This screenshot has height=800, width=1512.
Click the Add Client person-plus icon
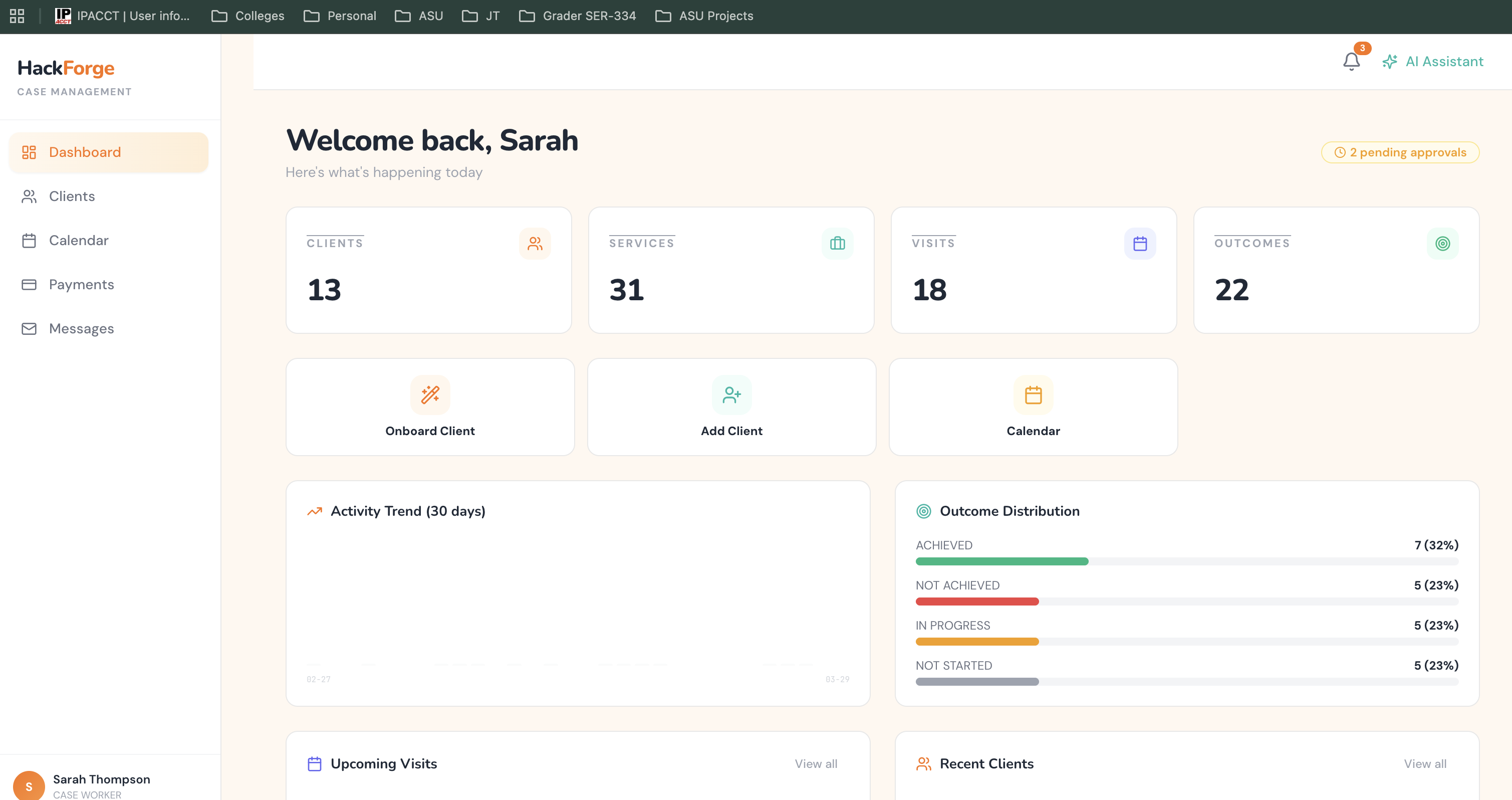[x=731, y=394]
